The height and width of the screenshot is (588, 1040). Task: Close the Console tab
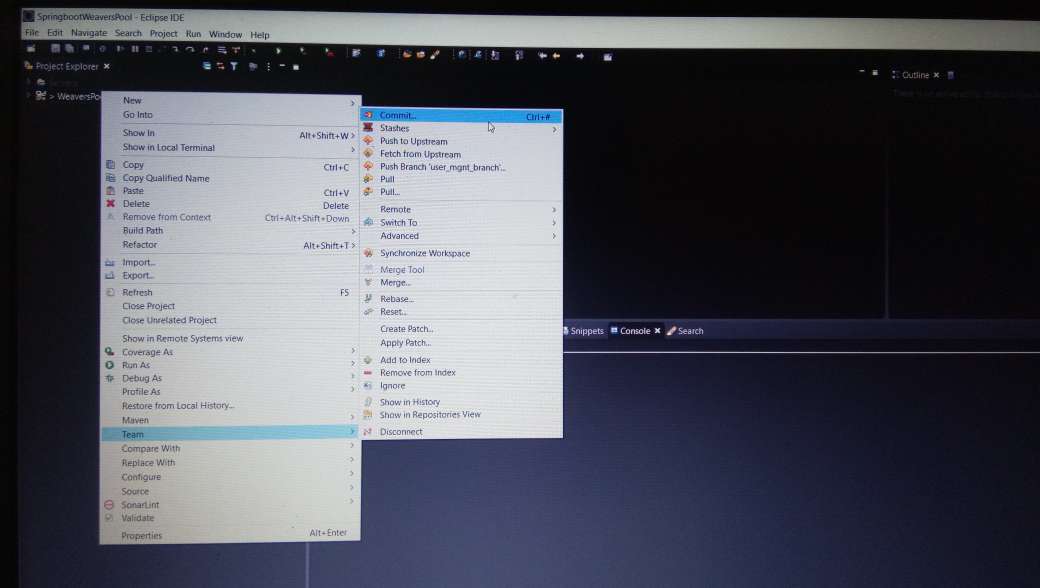(x=657, y=331)
